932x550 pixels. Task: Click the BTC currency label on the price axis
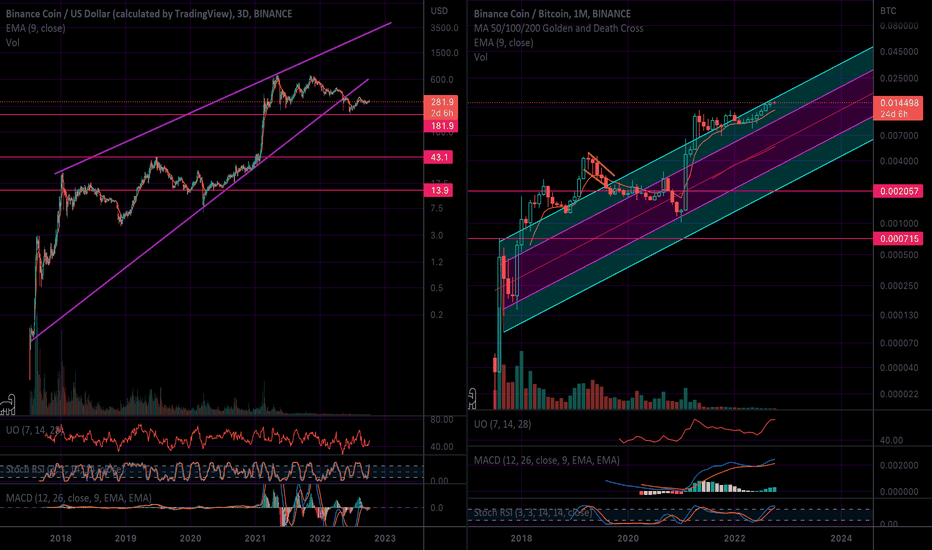[888, 11]
